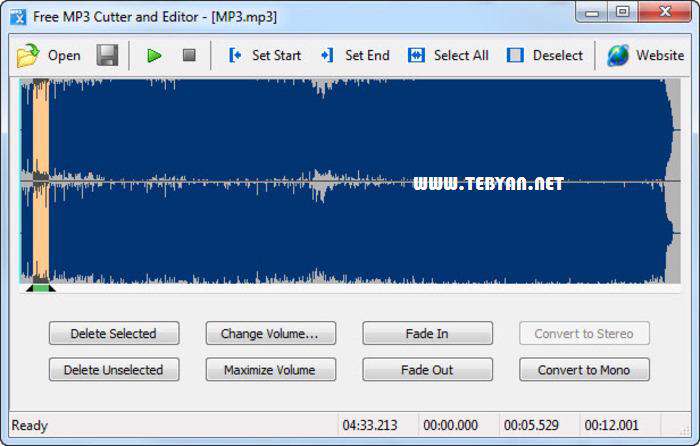Apply Fade Out to the selection

coord(428,369)
